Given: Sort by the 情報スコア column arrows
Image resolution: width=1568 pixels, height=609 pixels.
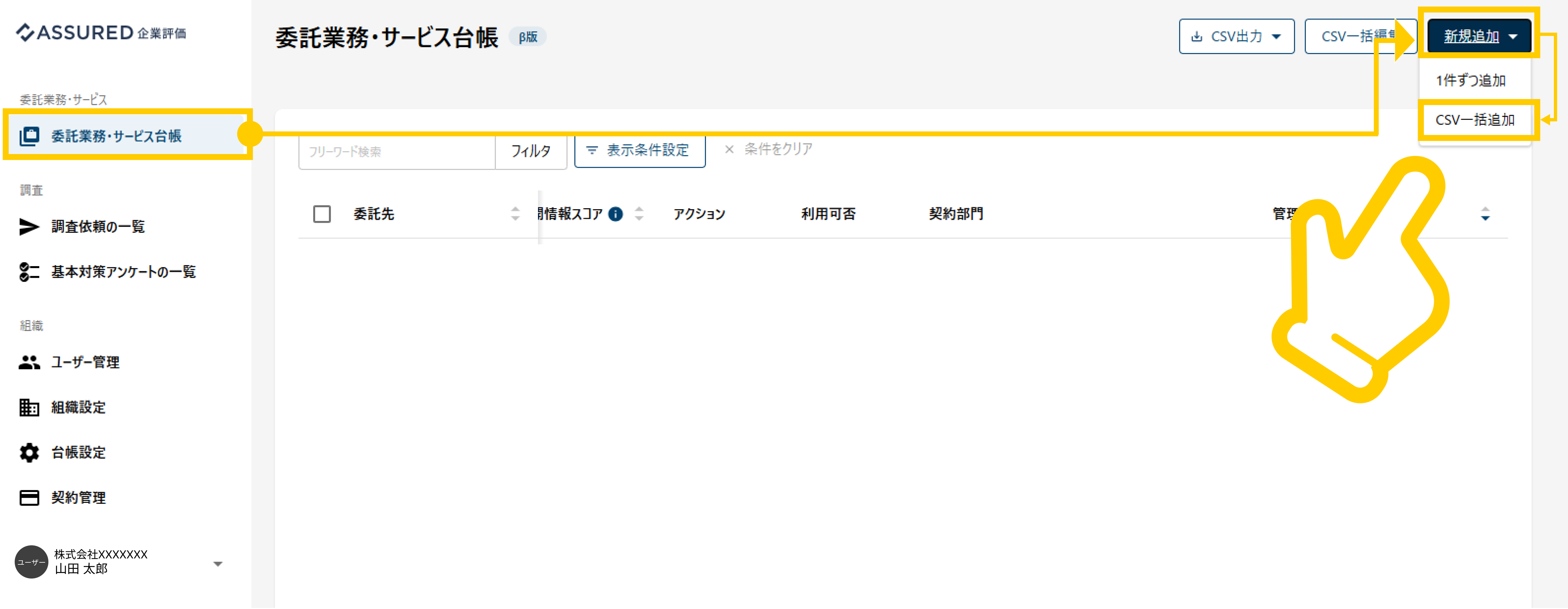Looking at the screenshot, I should point(639,214).
